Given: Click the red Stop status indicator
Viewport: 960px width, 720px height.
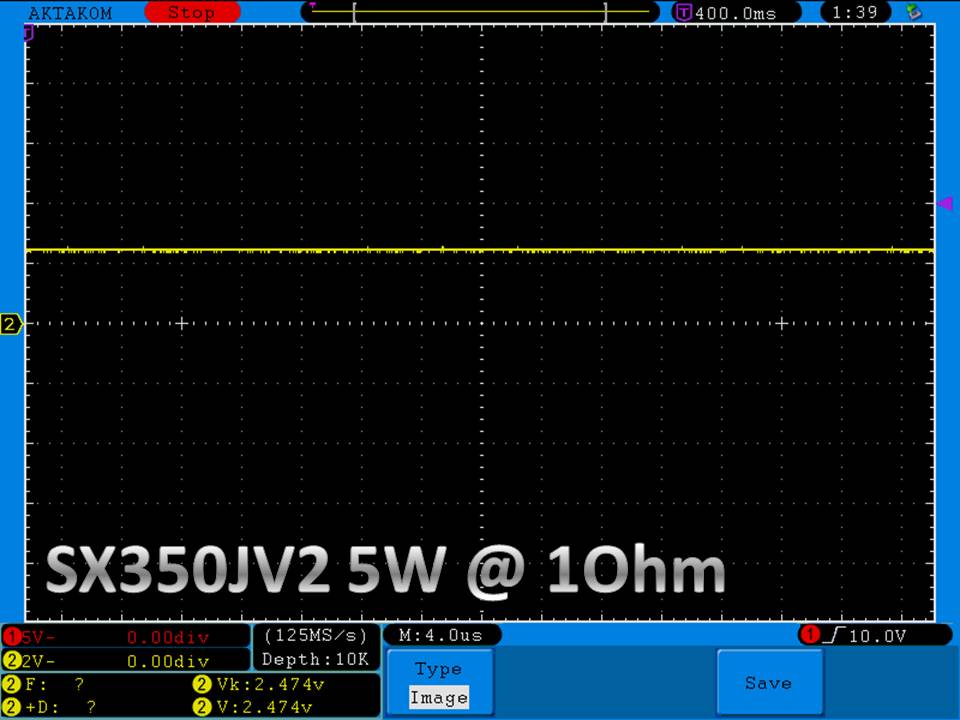Looking at the screenshot, I should pos(192,13).
